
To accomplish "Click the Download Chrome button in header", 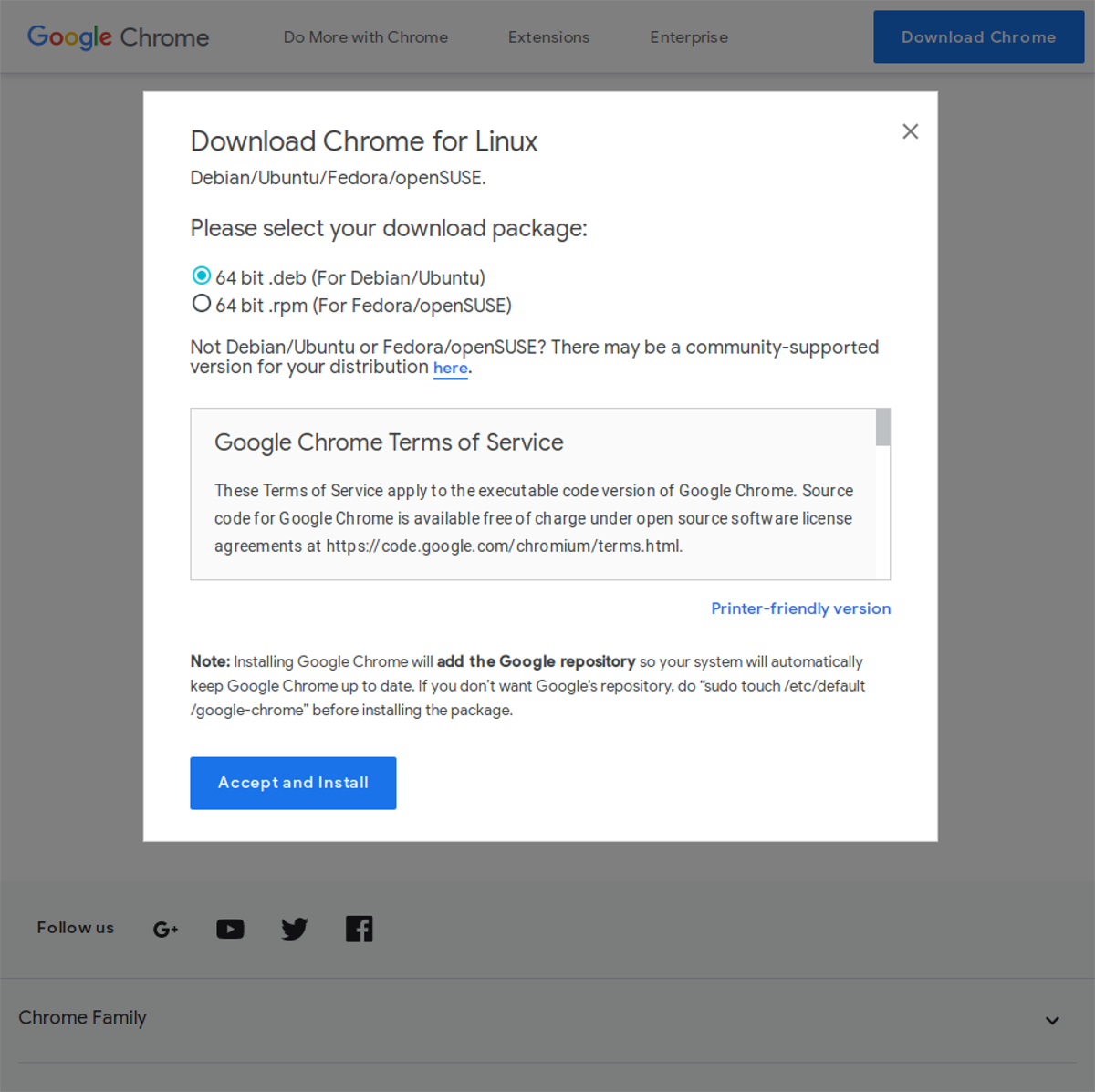I will (978, 37).
